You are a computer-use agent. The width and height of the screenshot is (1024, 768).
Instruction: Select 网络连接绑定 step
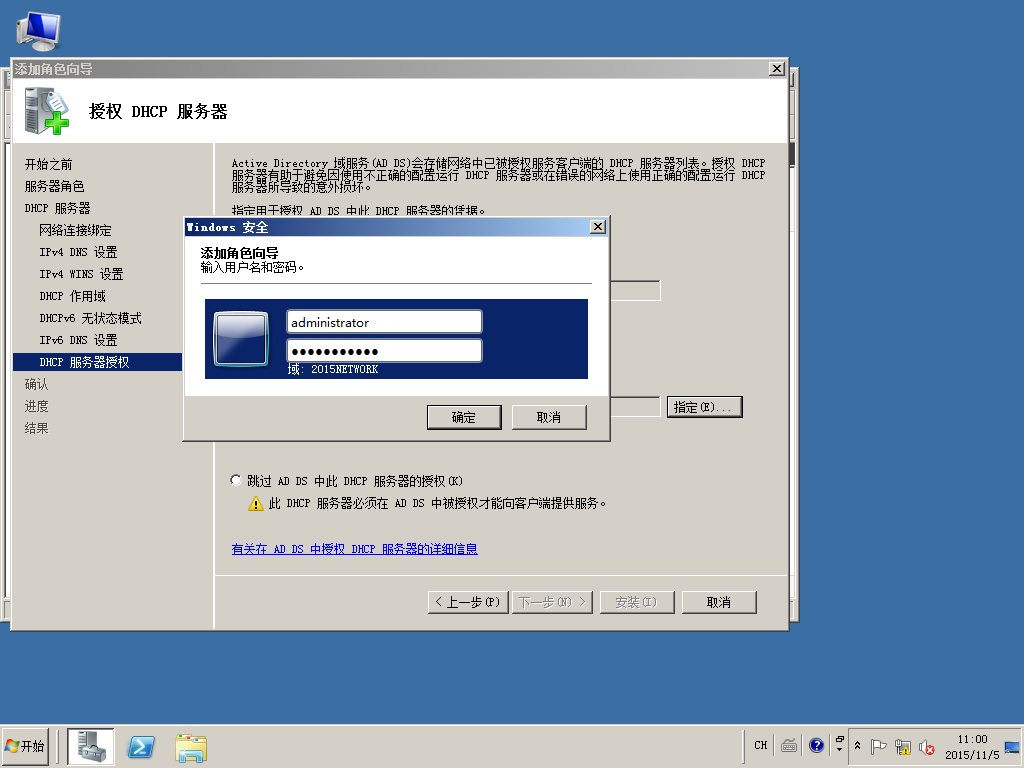(75, 231)
